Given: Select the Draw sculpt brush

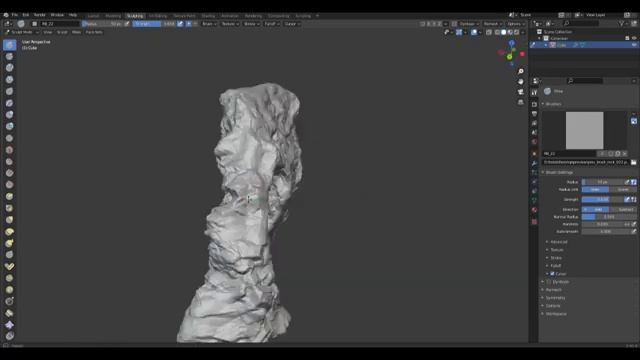Looking at the screenshot, I should coord(9,44).
